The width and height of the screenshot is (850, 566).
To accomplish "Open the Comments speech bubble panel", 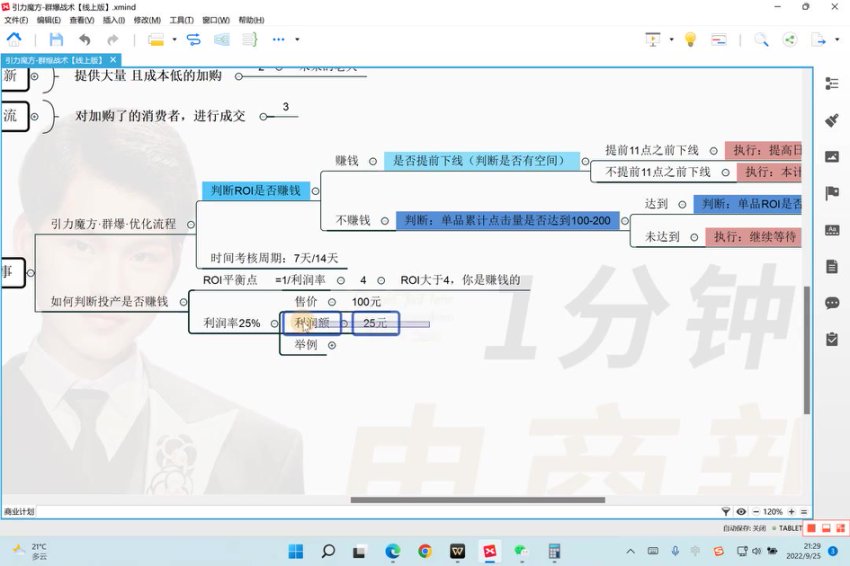I will [831, 303].
